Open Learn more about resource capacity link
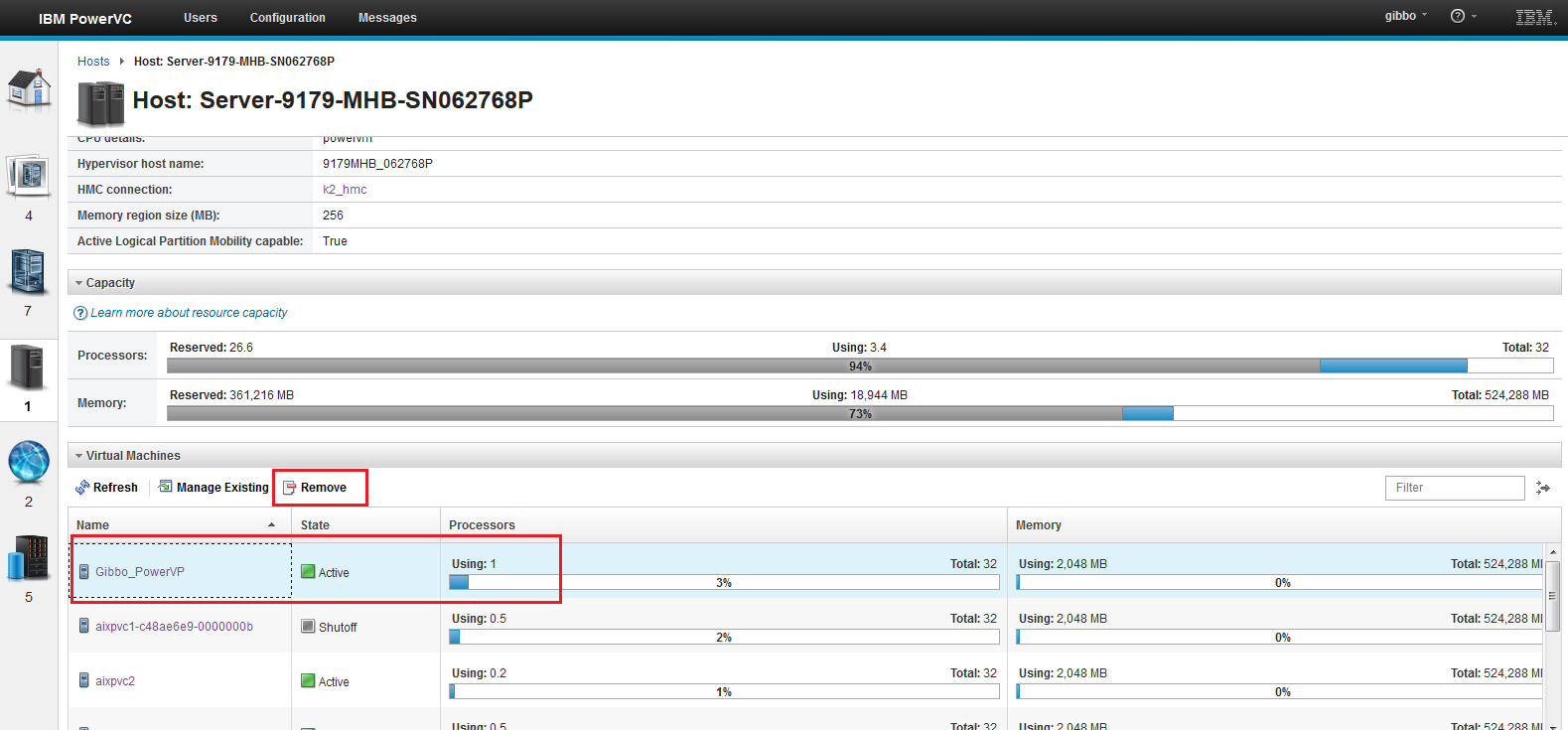This screenshot has height=730, width=1568. point(189,313)
